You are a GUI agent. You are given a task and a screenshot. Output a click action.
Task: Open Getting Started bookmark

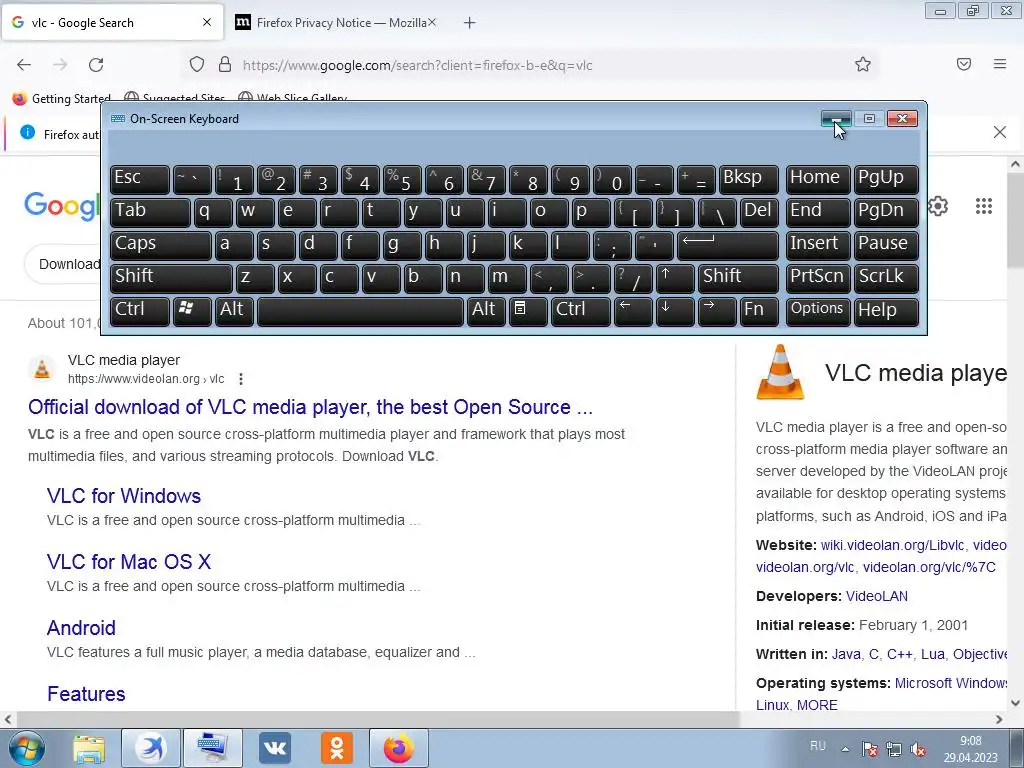tap(62, 99)
